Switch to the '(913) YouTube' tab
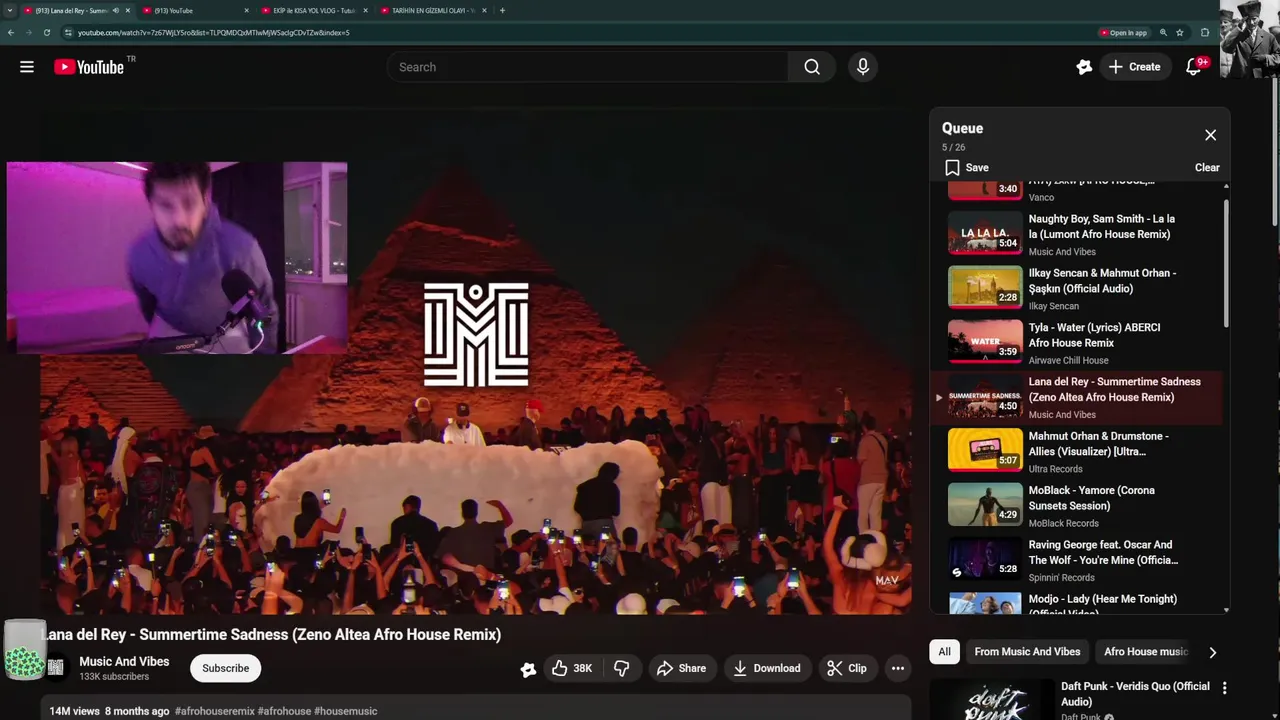The height and width of the screenshot is (720, 1280). pos(195,10)
